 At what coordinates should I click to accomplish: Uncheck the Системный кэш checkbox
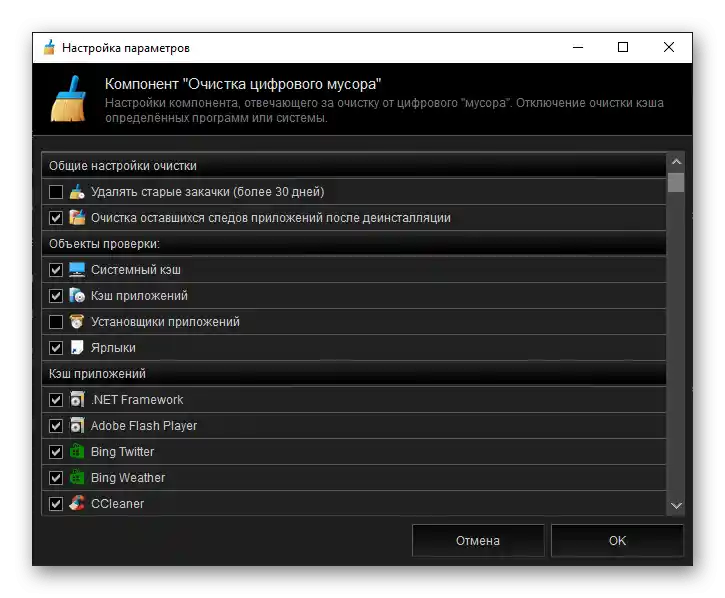[x=56, y=269]
